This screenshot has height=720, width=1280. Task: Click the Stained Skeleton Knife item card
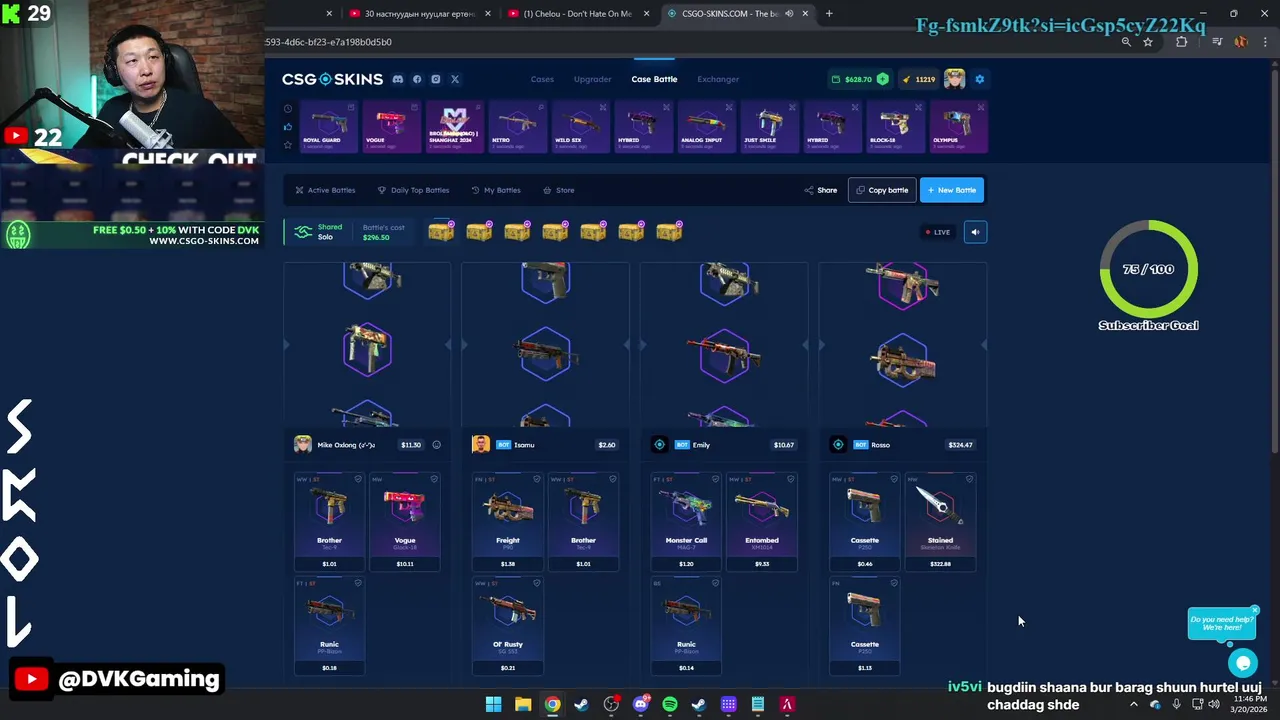click(940, 522)
